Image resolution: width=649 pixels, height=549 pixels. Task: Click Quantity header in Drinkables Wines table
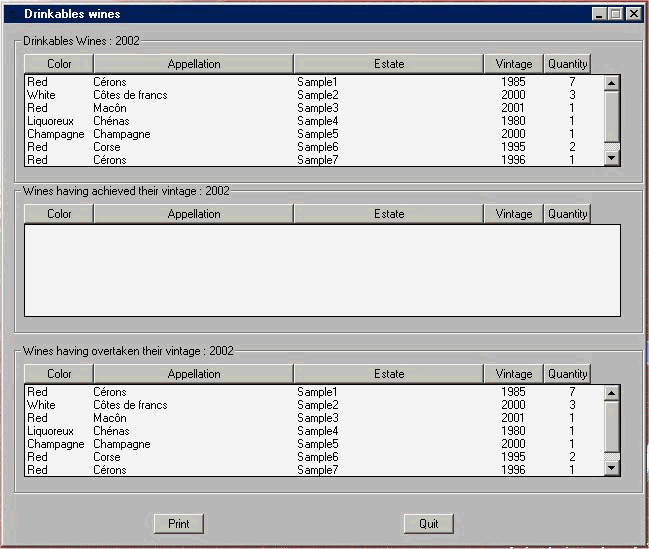click(x=567, y=64)
